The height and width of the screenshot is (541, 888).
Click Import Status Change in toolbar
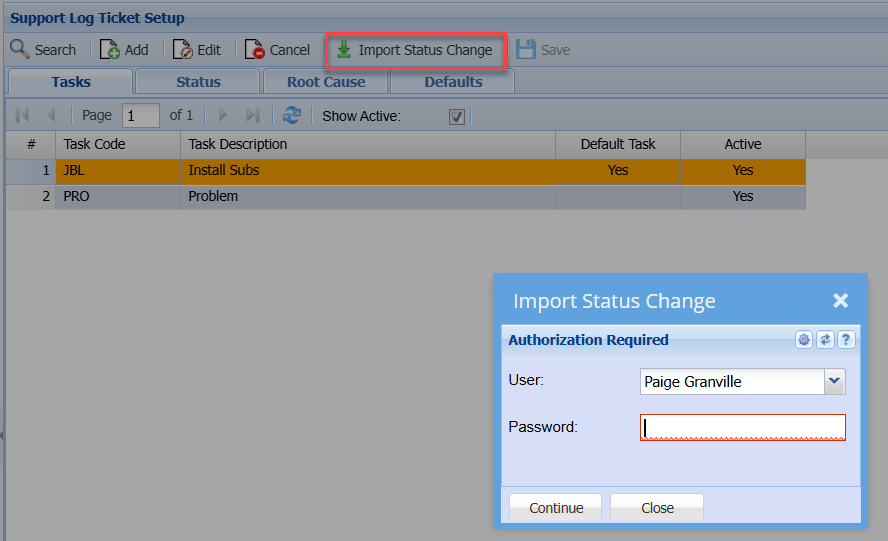(415, 50)
